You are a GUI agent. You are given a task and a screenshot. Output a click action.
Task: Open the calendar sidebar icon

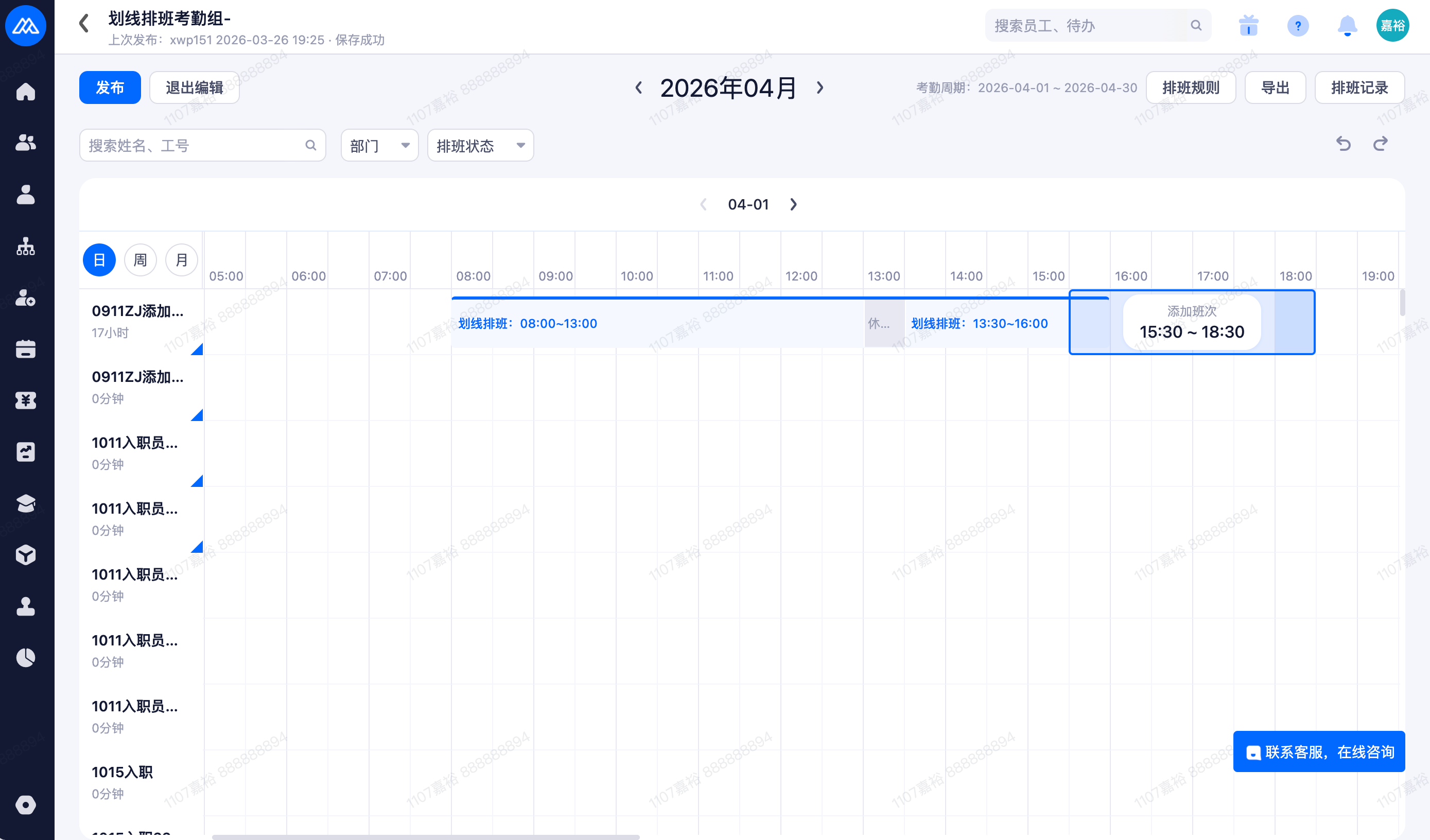click(26, 349)
